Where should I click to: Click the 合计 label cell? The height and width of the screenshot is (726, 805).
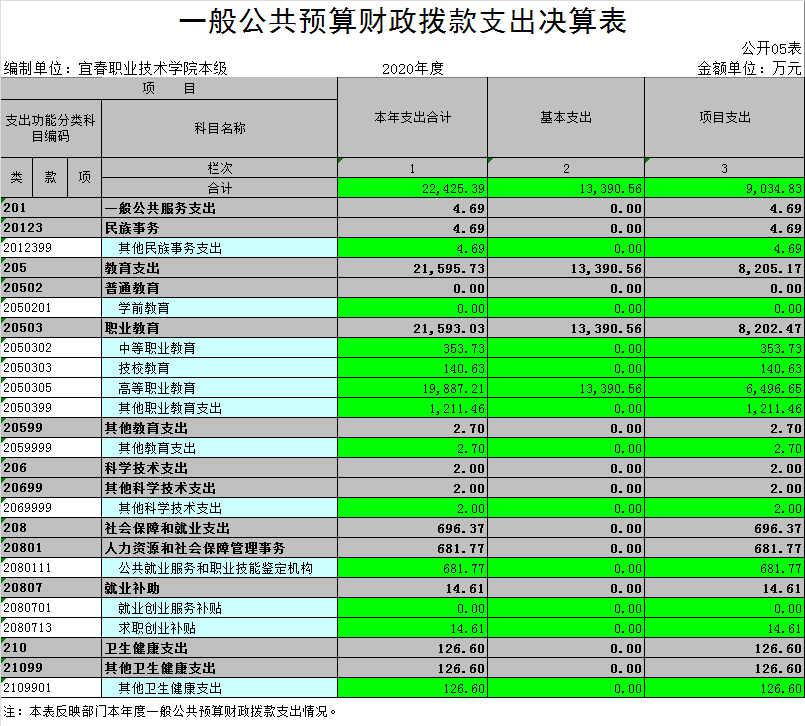click(219, 188)
